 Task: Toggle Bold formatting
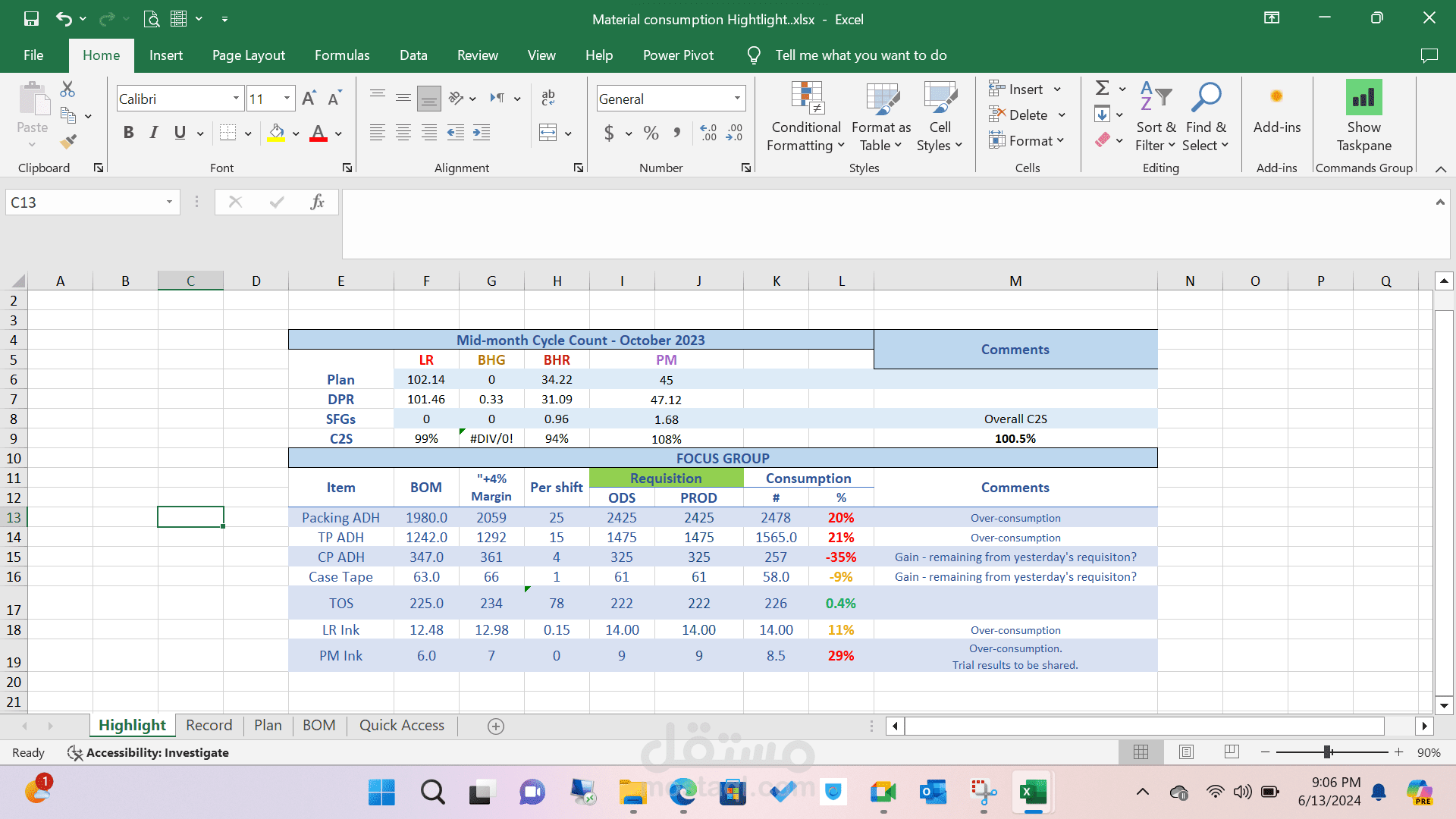[x=128, y=133]
